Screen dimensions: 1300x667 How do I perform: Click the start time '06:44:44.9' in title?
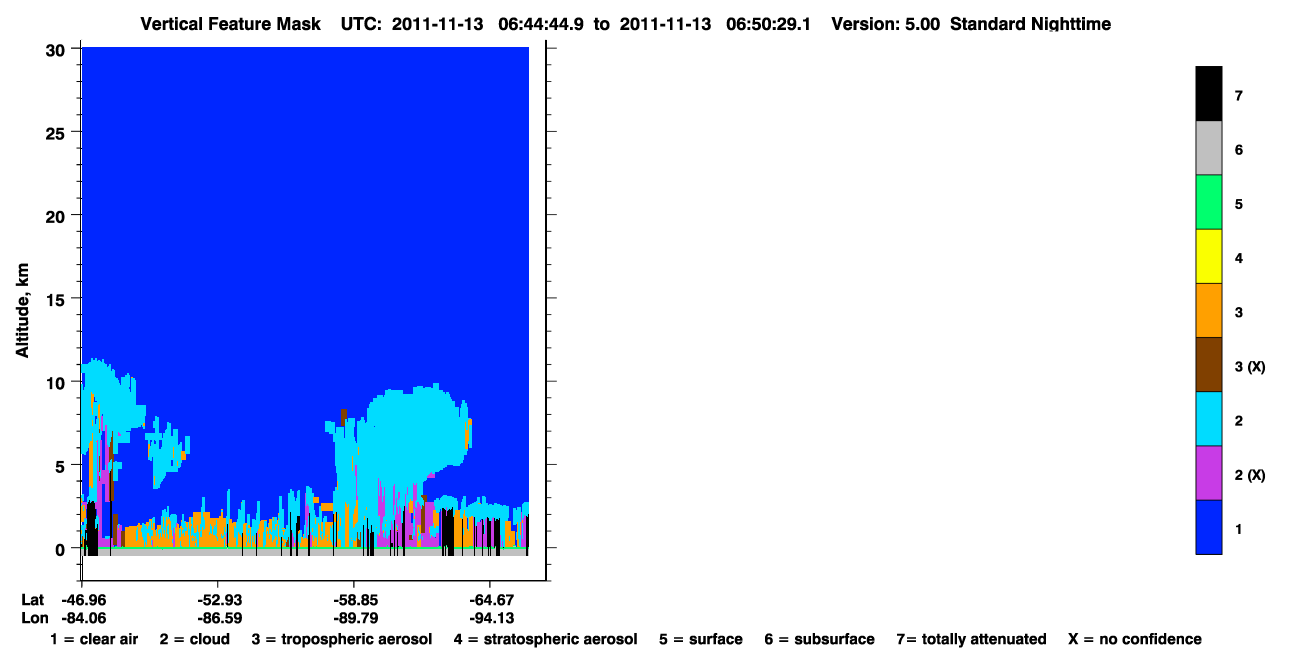coord(541,23)
